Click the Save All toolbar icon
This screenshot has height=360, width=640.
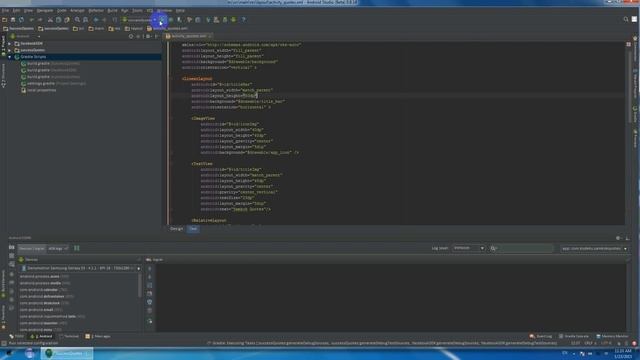[13, 20]
